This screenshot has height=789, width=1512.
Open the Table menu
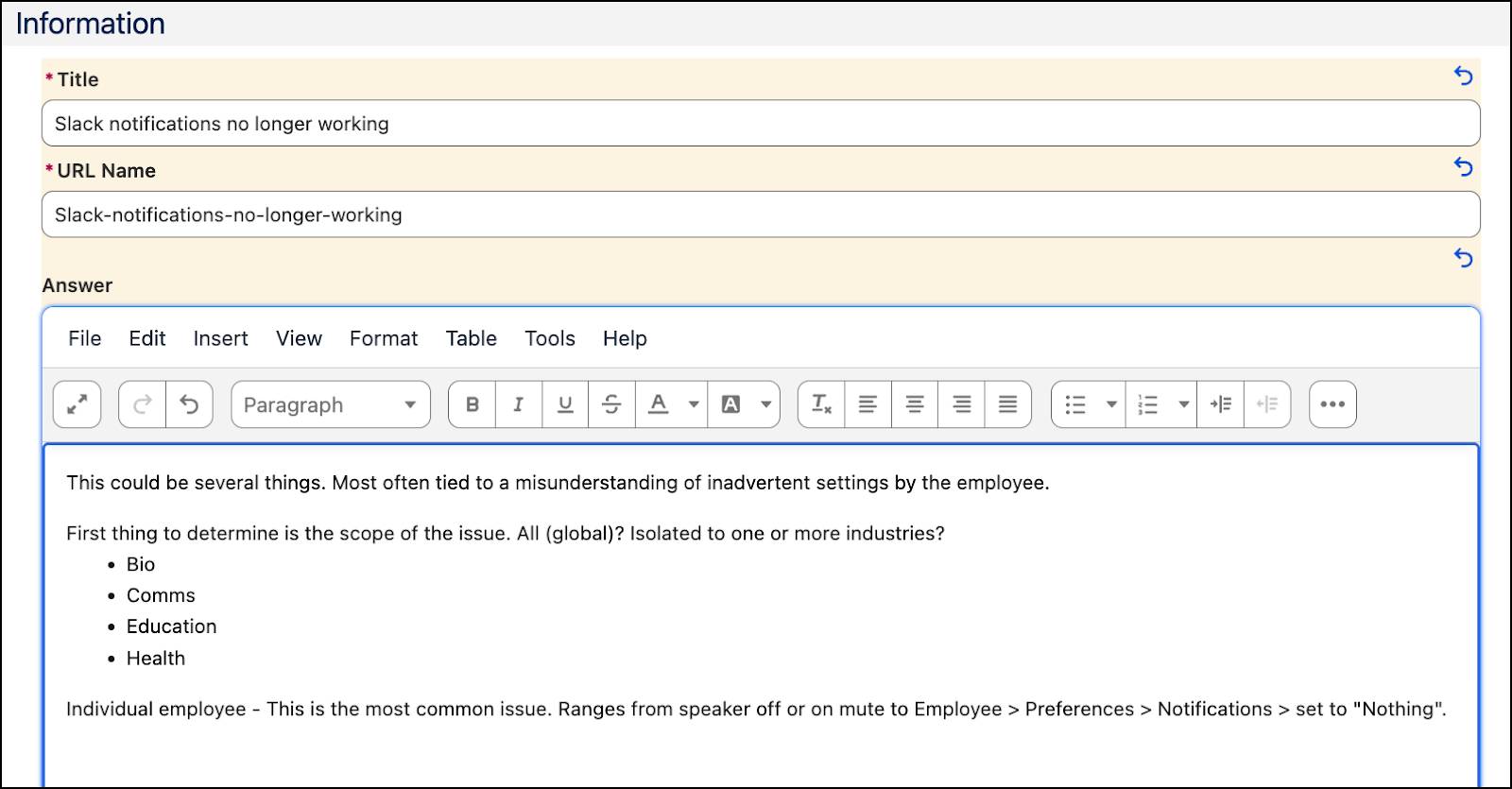[x=472, y=338]
